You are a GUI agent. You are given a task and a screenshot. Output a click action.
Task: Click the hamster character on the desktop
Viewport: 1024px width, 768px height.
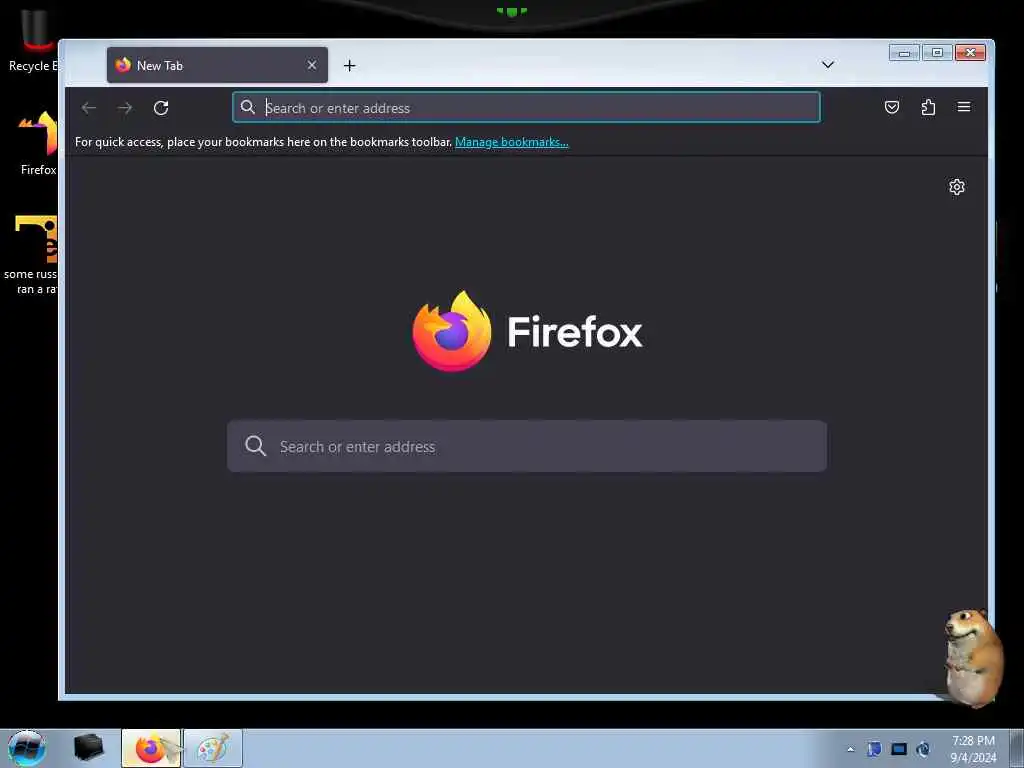972,657
